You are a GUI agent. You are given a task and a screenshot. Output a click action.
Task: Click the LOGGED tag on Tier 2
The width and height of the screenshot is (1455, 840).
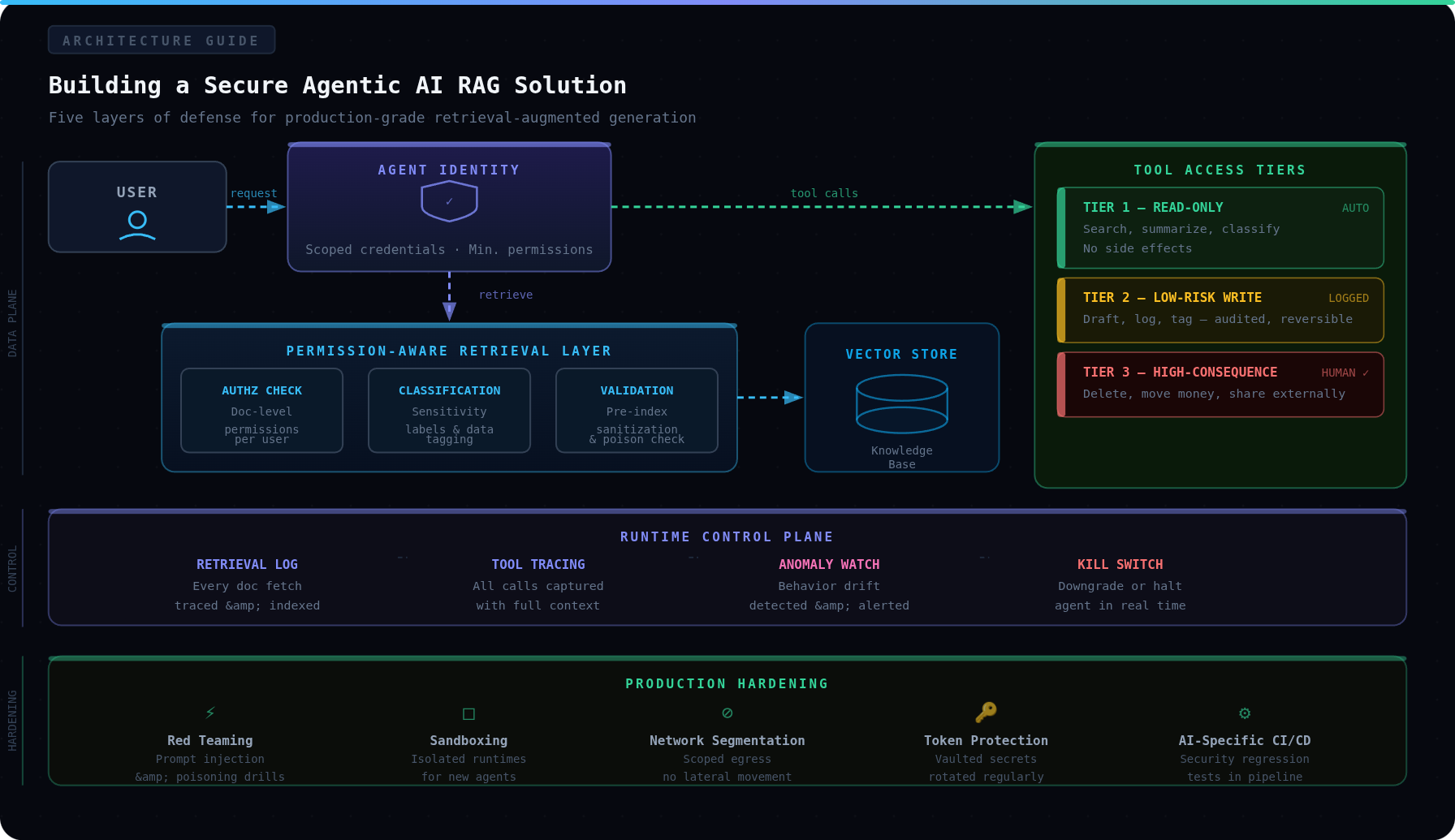pyautogui.click(x=1349, y=299)
